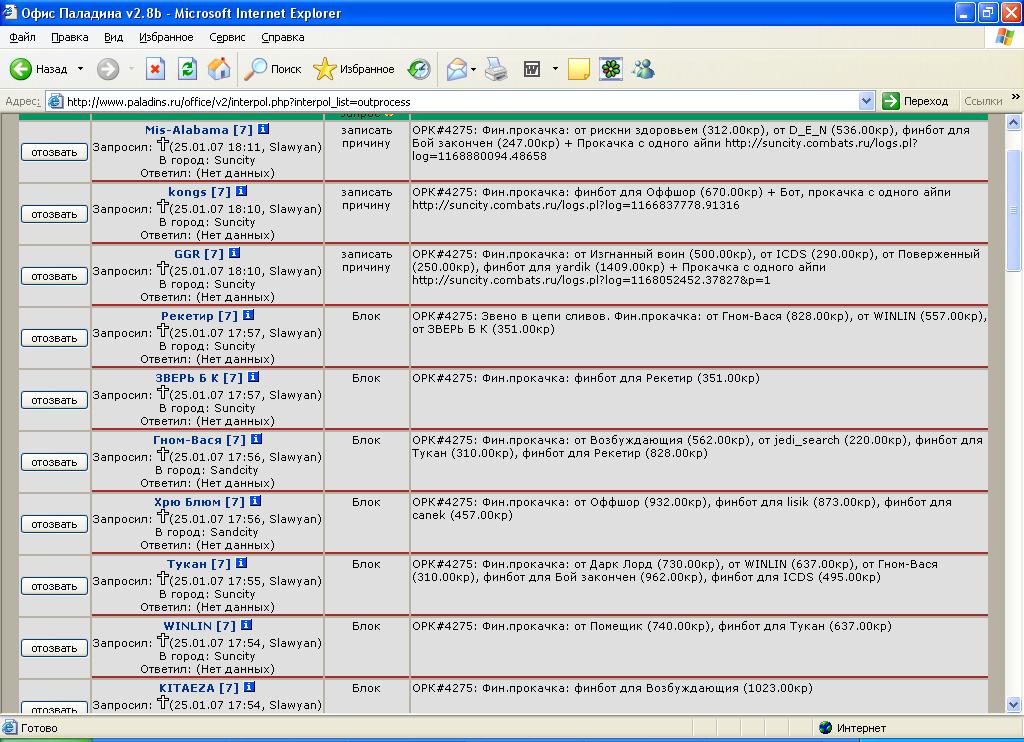The height and width of the screenshot is (742, 1024).
Task: Open the Тукан [7] profile link
Action: point(199,564)
